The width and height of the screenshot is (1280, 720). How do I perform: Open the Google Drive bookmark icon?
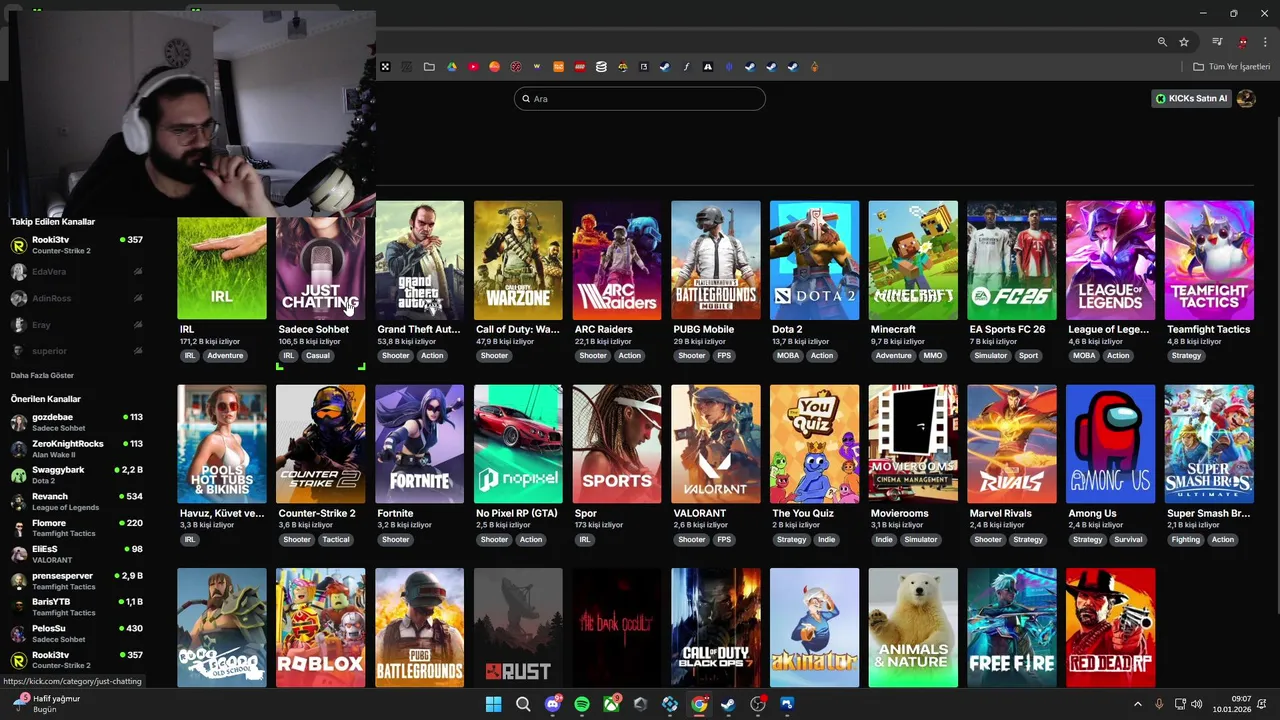tap(452, 67)
